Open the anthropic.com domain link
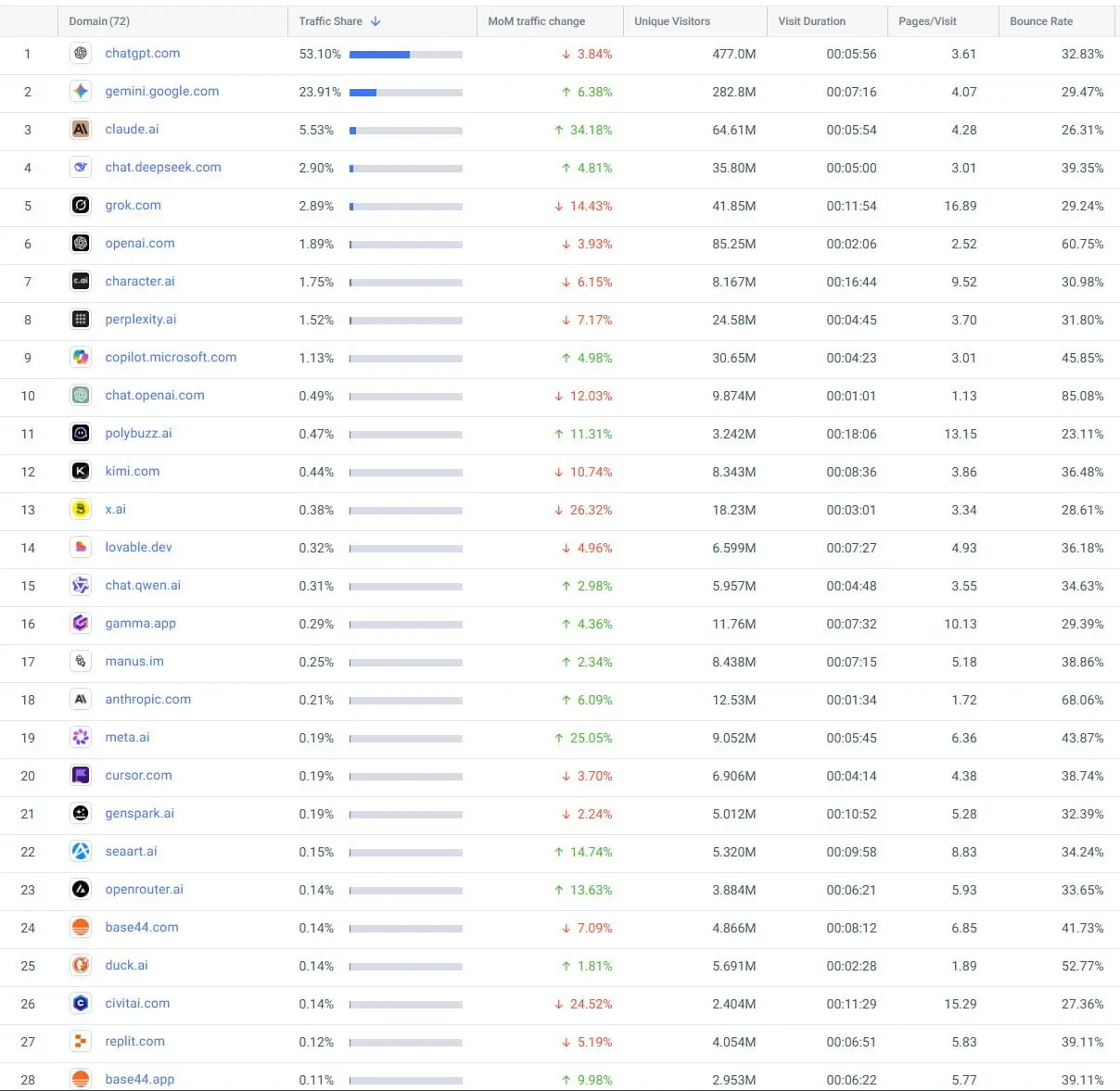 (x=148, y=700)
